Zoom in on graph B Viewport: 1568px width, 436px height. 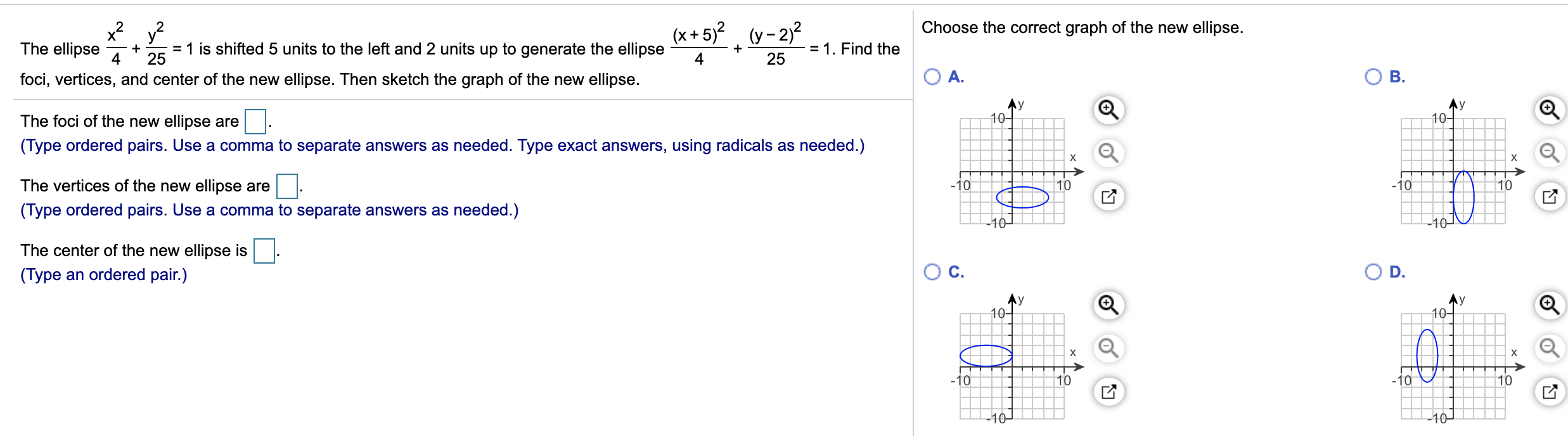point(1550,109)
